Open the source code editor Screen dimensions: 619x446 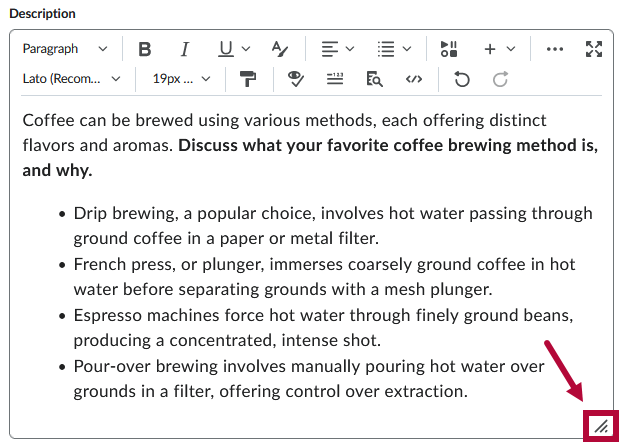click(414, 79)
